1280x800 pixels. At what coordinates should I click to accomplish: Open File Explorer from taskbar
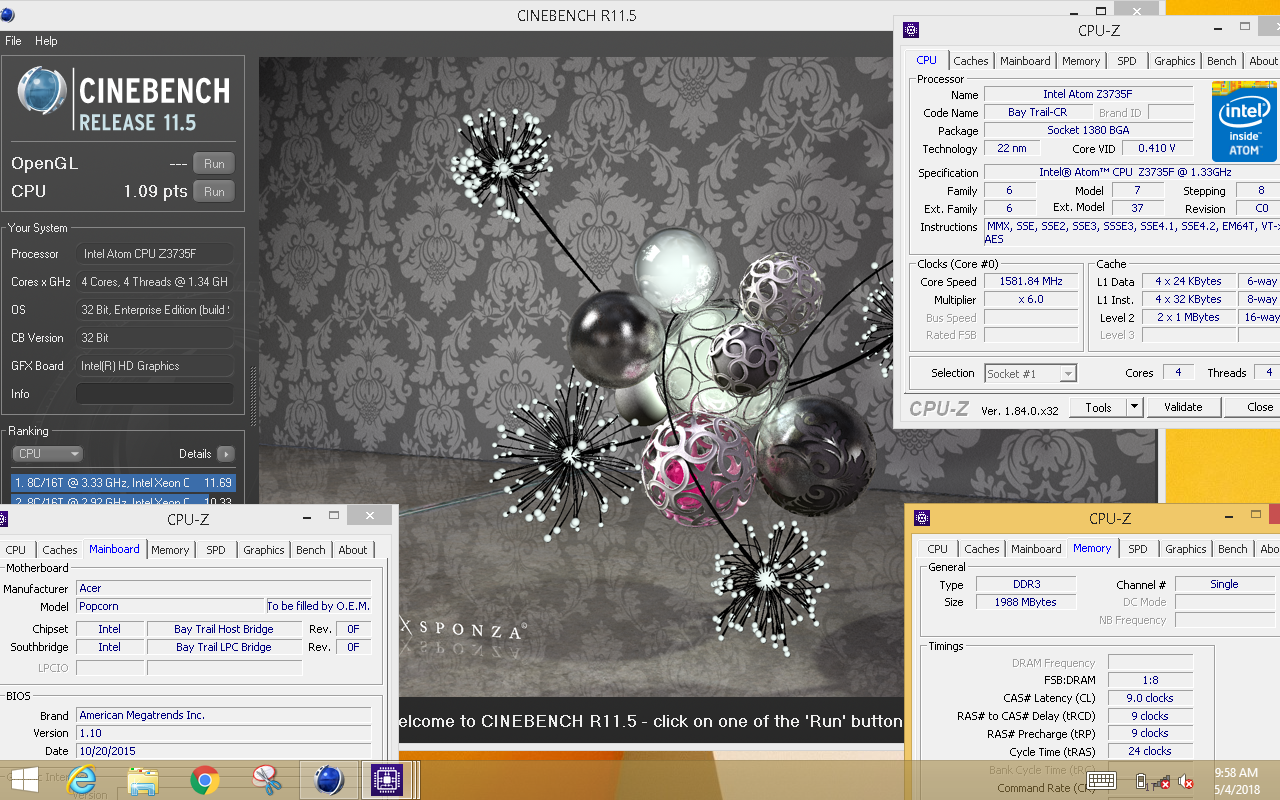click(x=143, y=780)
